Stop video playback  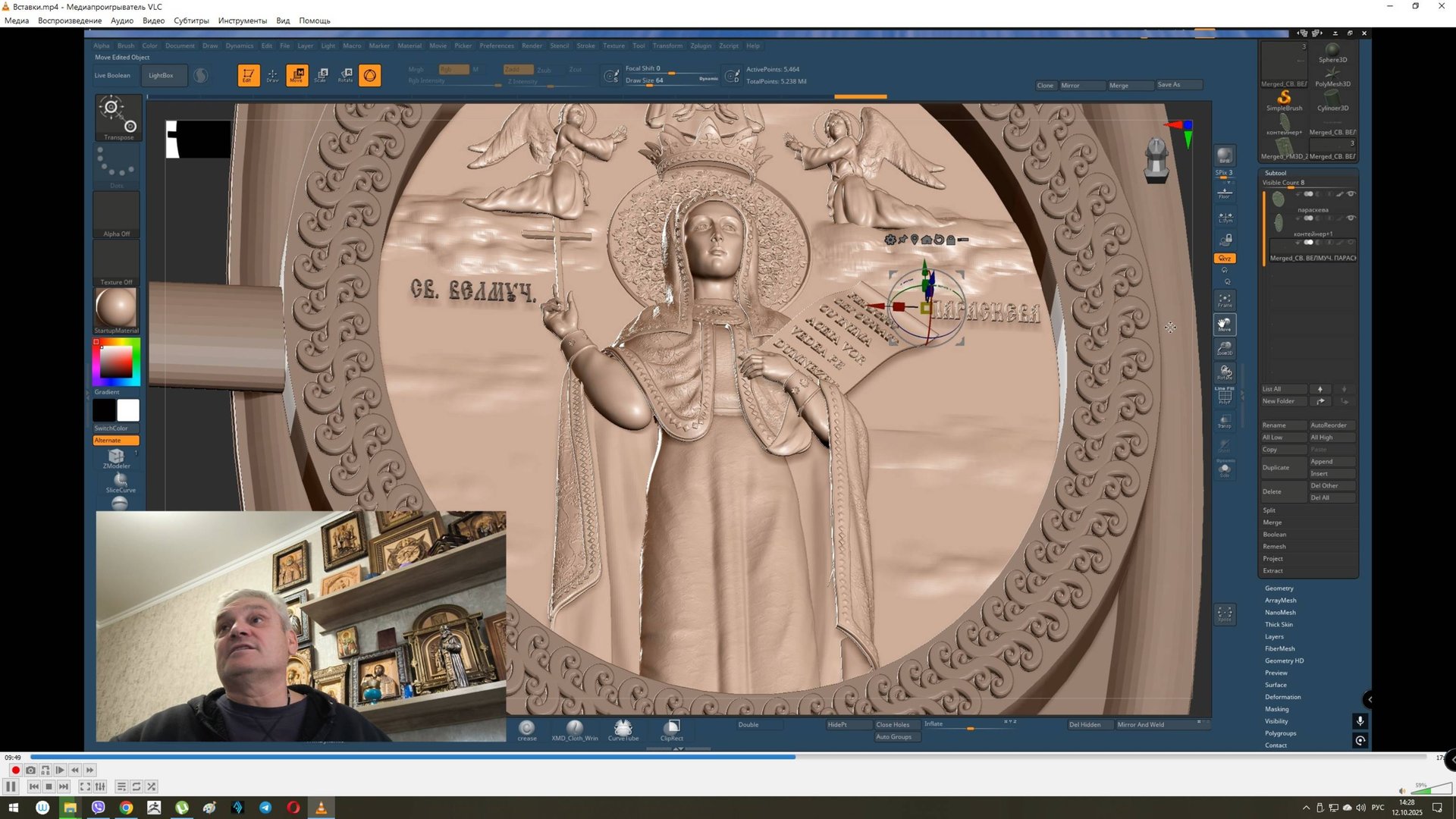(49, 786)
